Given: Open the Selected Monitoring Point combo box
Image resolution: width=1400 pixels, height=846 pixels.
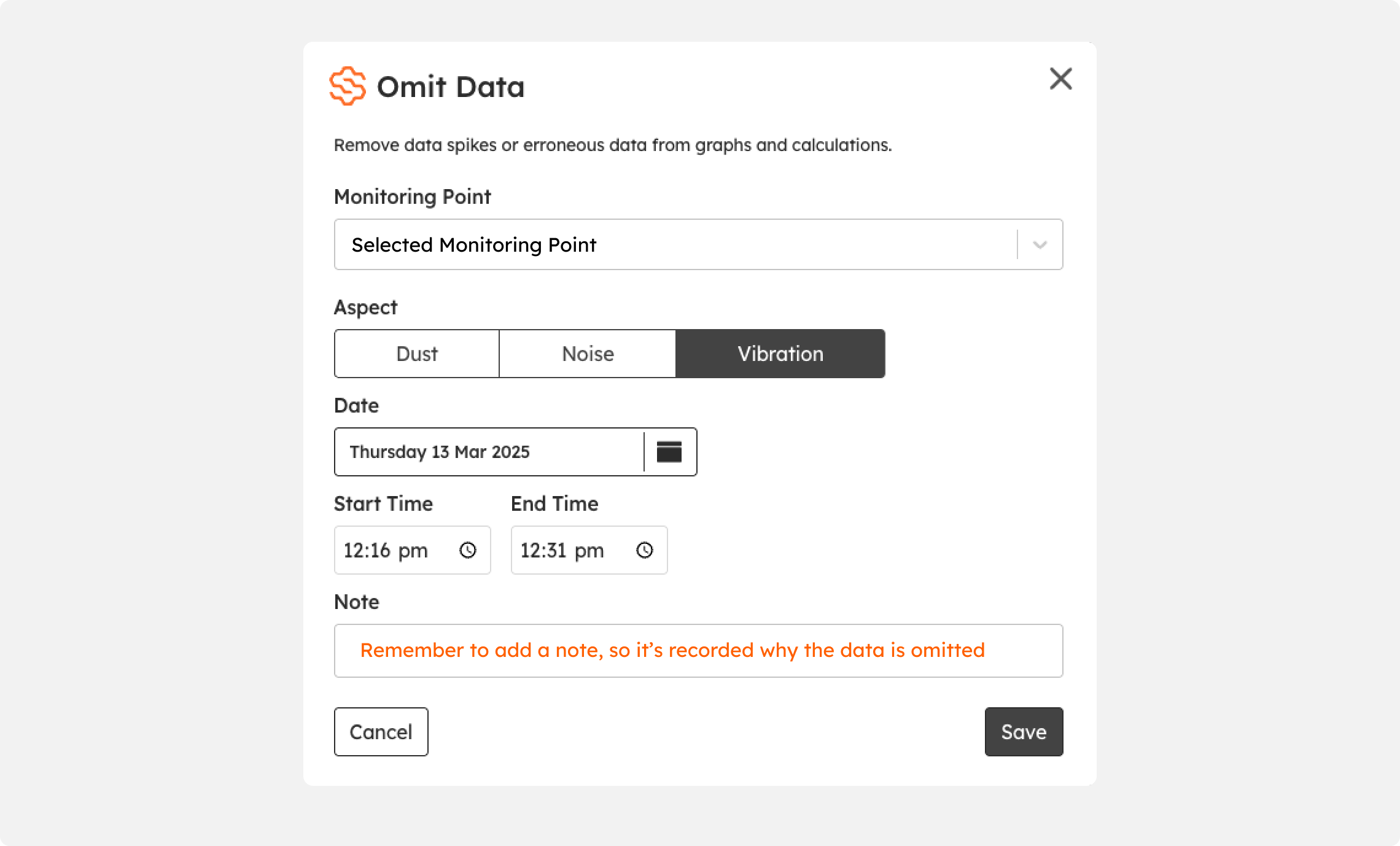Looking at the screenshot, I should point(699,244).
